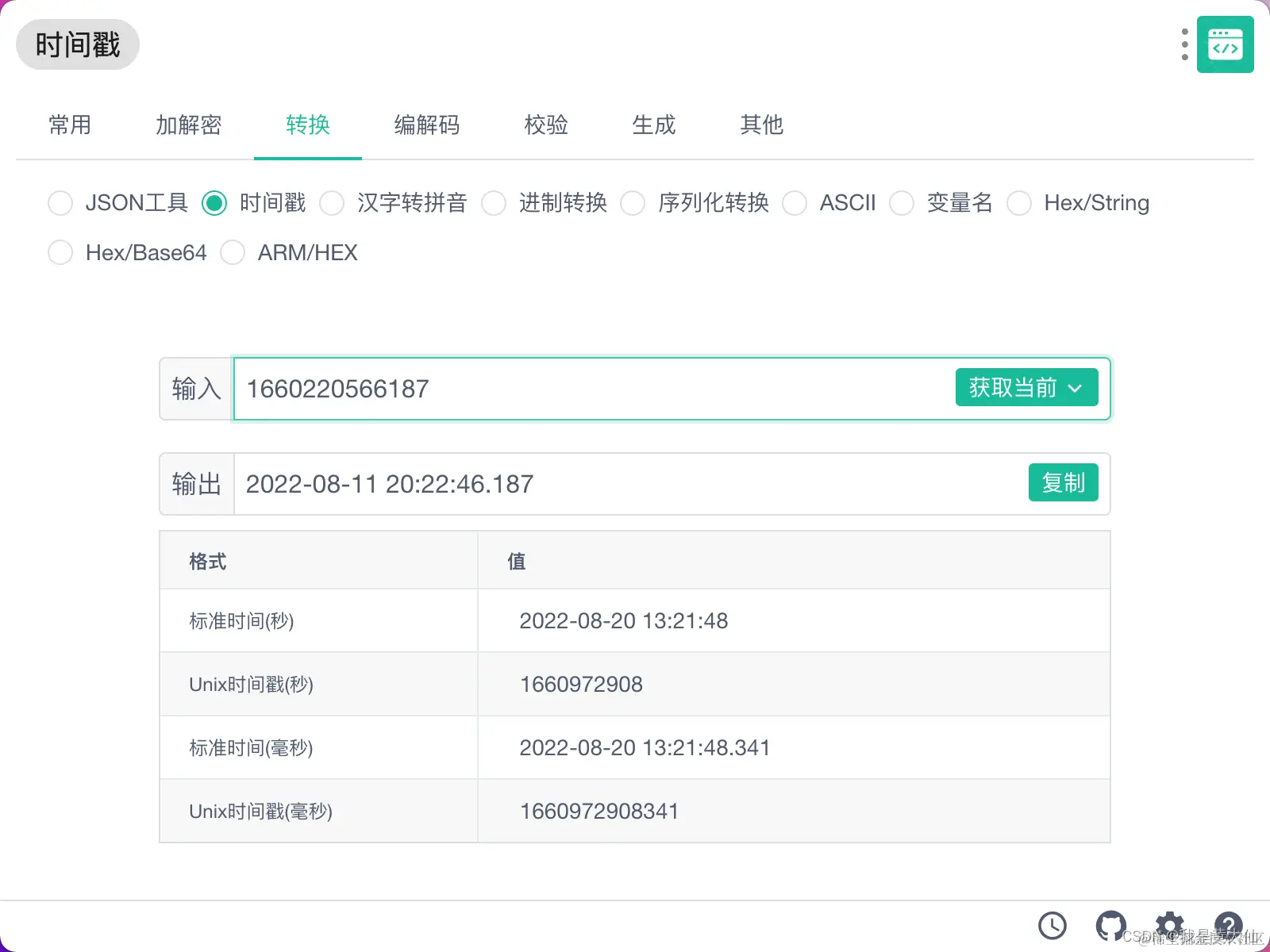Select the ARM/HEX radio button
The width and height of the screenshot is (1270, 952).
click(233, 252)
